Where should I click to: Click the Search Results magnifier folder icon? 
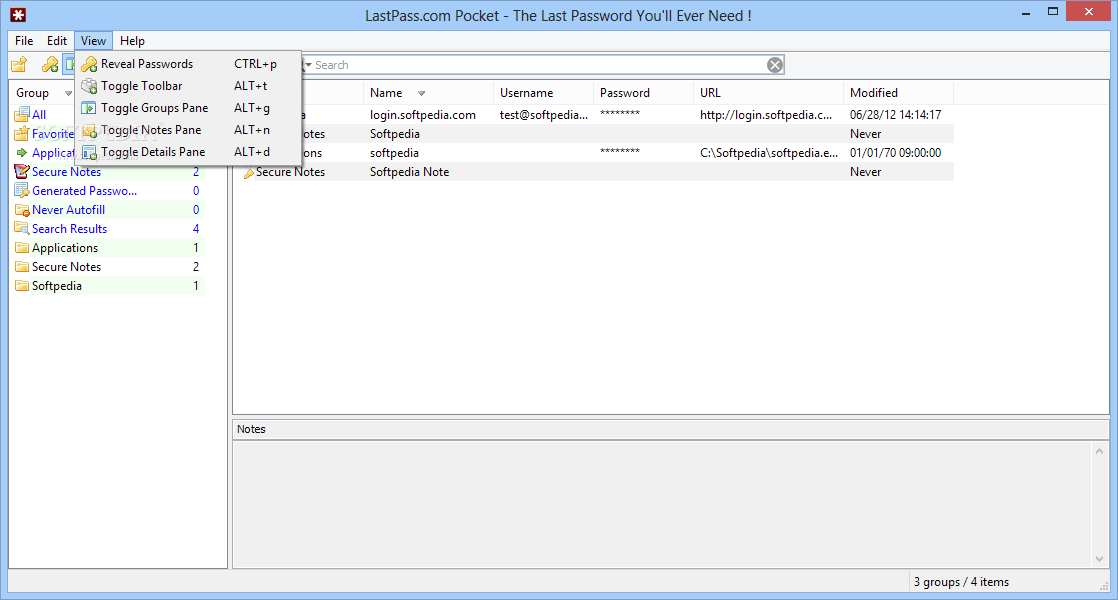(x=22, y=229)
